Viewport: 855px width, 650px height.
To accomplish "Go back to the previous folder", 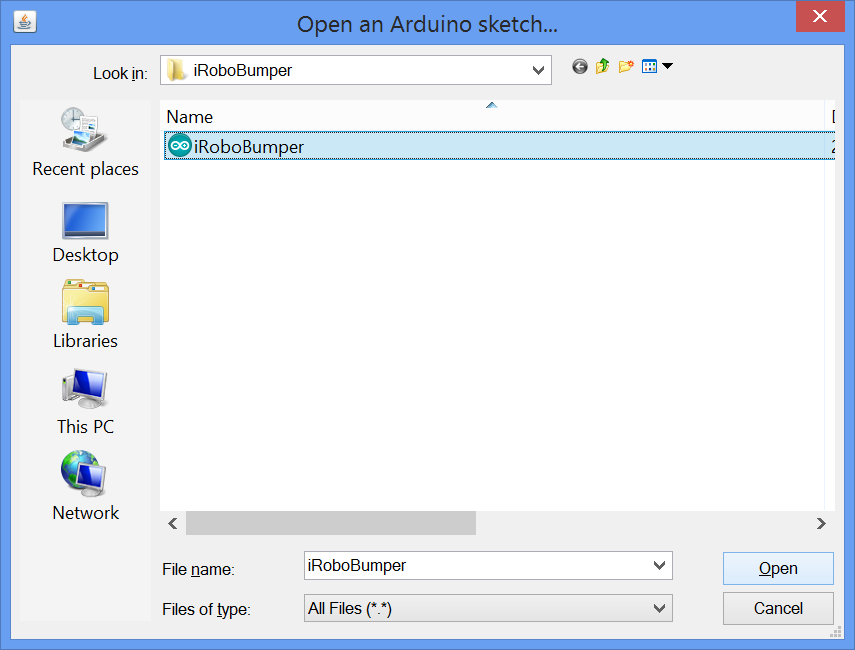I will (579, 67).
